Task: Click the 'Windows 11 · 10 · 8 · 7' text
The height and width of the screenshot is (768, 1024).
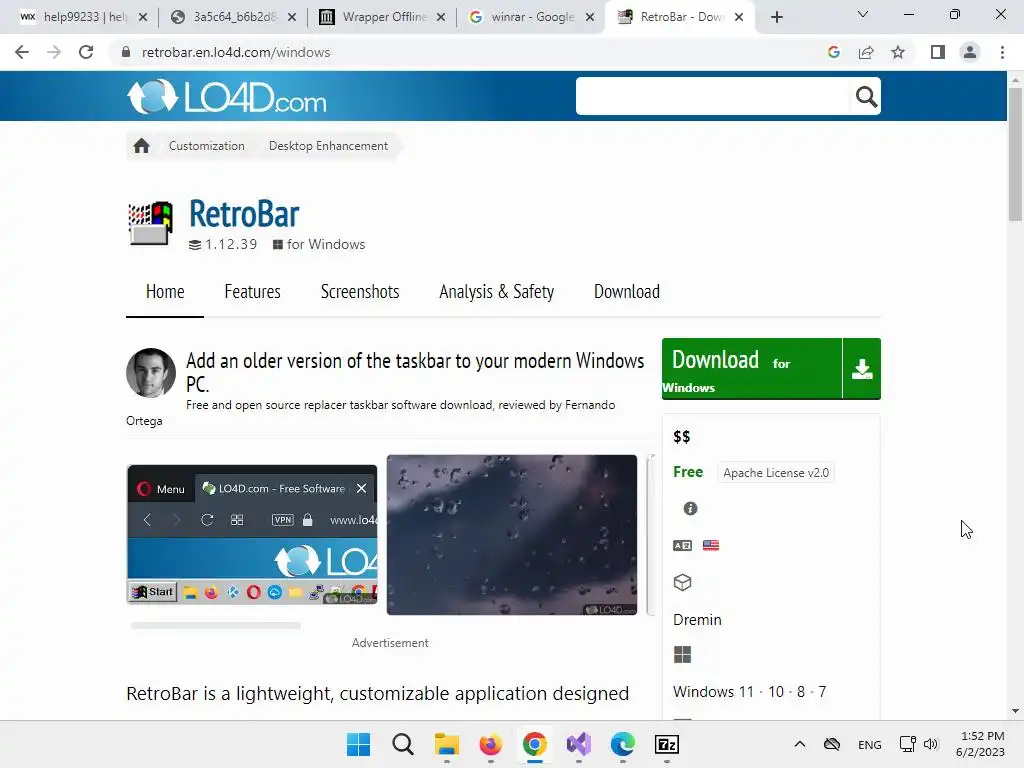Action: coord(749,692)
